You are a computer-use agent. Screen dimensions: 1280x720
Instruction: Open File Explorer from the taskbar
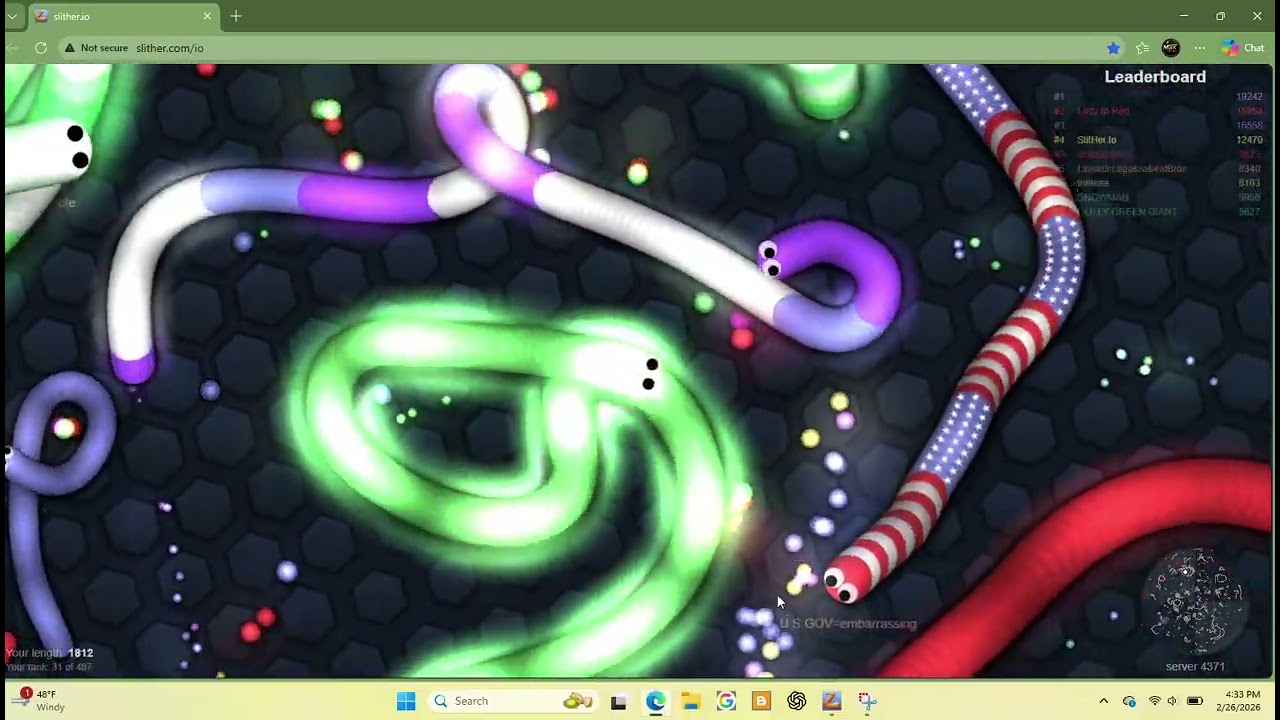[x=691, y=701]
